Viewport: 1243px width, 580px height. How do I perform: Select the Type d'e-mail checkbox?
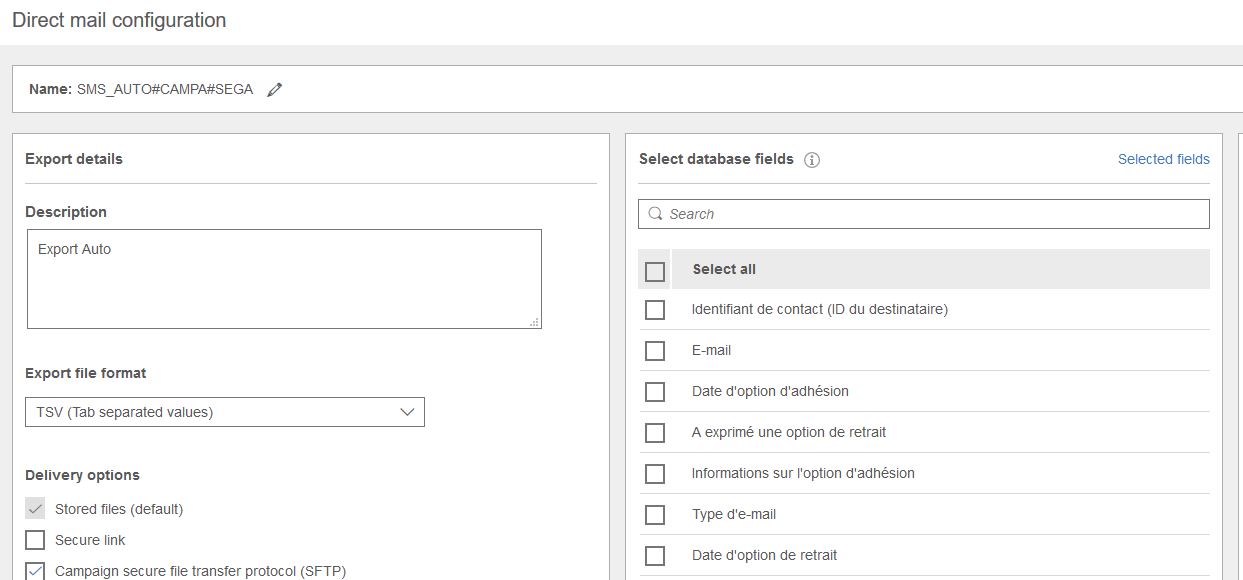(x=655, y=515)
